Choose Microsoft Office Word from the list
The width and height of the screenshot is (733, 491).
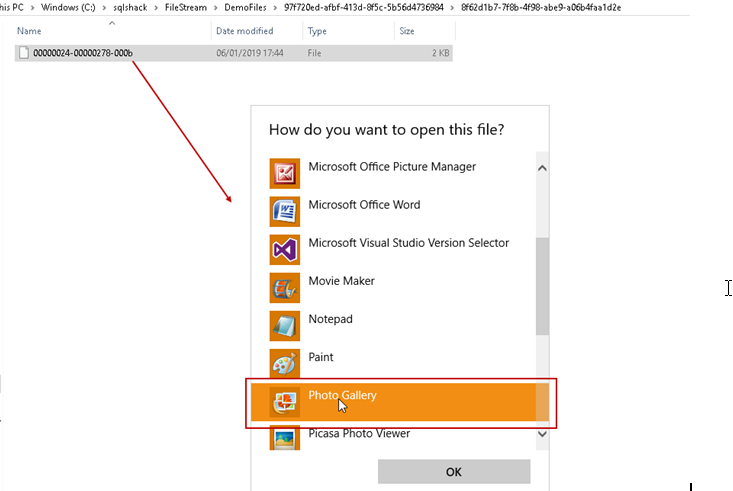click(364, 205)
